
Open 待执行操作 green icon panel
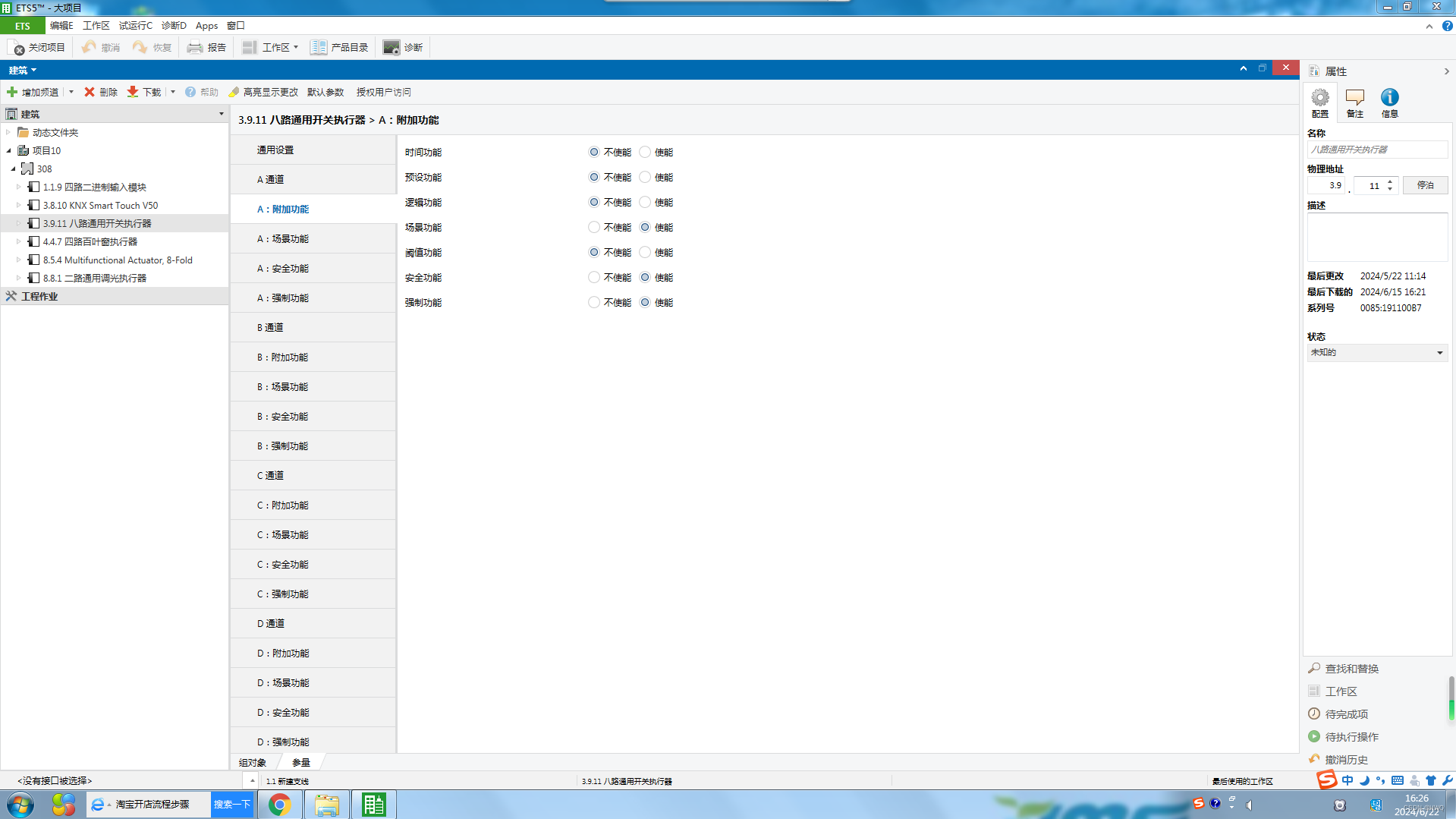[1314, 737]
